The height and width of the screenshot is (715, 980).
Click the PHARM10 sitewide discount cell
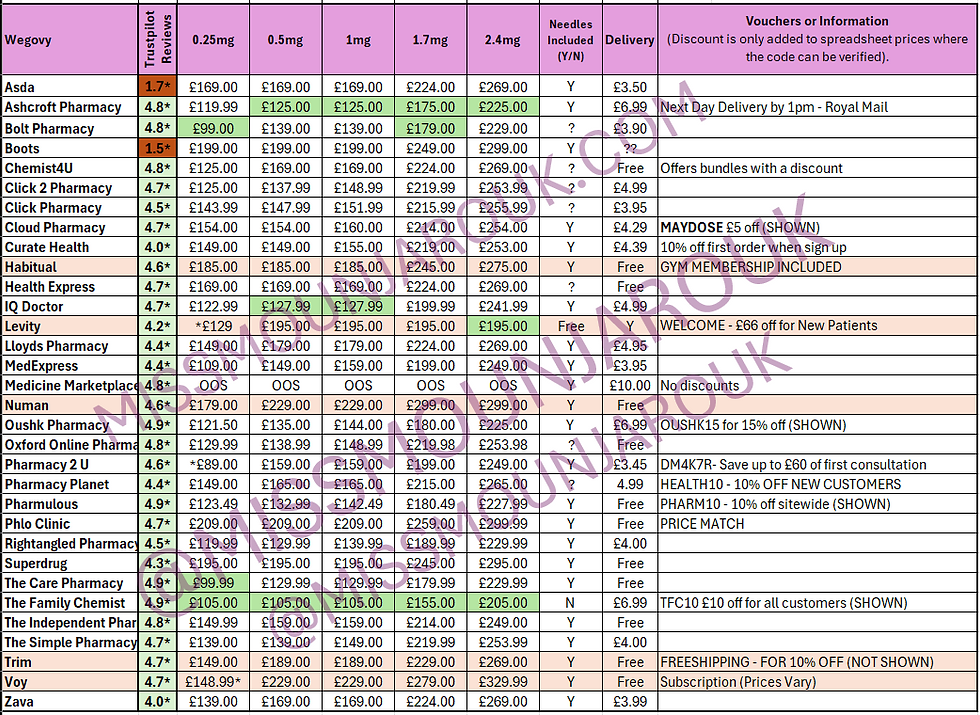[818, 504]
